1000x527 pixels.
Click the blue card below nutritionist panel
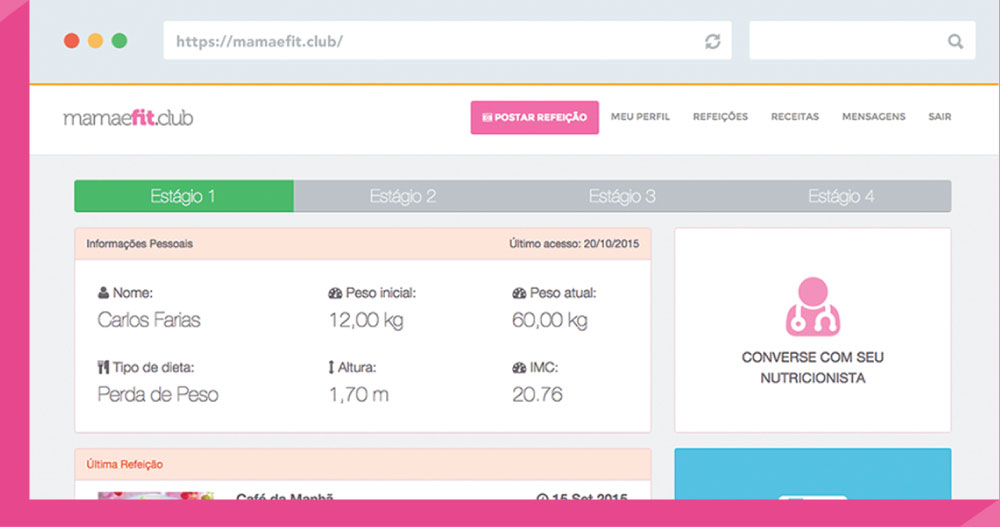point(812,474)
